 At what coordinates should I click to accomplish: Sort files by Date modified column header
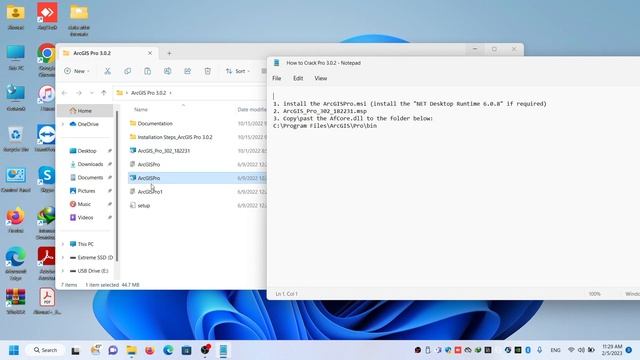[251, 109]
